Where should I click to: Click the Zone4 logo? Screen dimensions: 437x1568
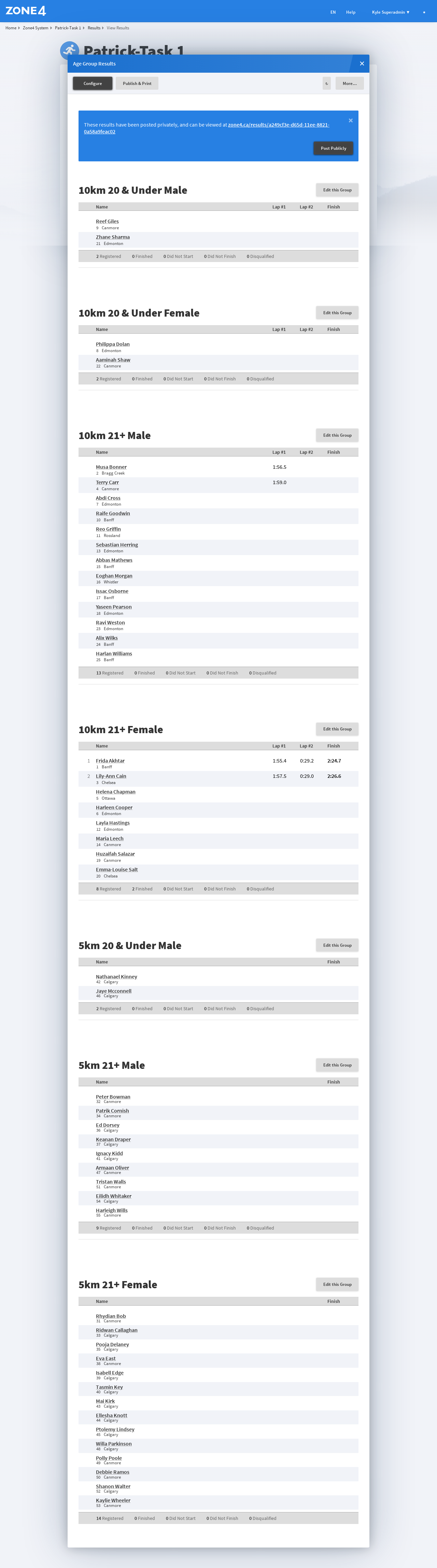point(26,11)
